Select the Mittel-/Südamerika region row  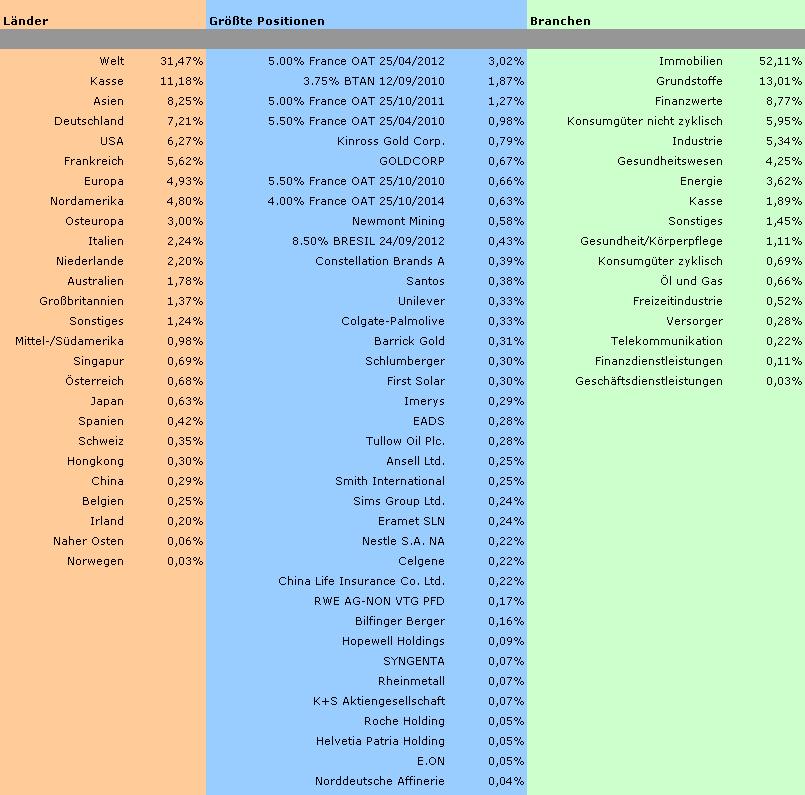point(69,341)
